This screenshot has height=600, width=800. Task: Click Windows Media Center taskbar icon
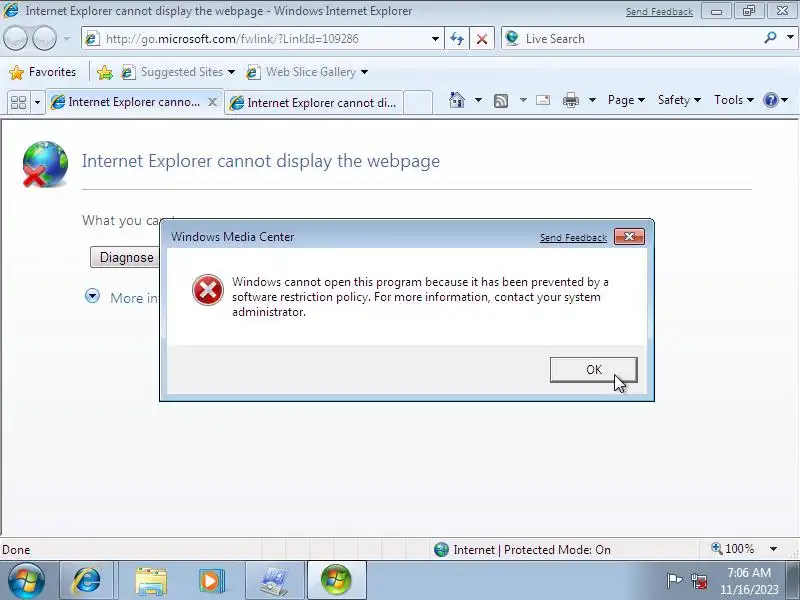(x=336, y=581)
